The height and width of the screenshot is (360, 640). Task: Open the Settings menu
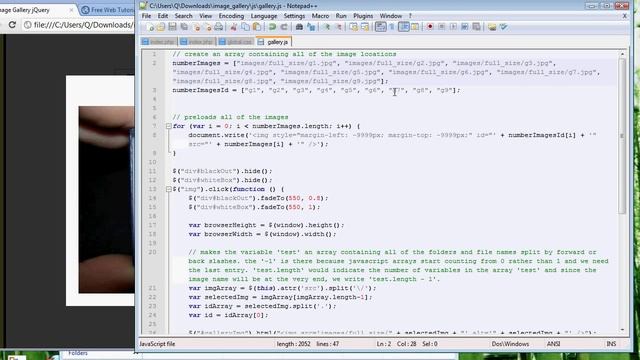click(x=294, y=16)
